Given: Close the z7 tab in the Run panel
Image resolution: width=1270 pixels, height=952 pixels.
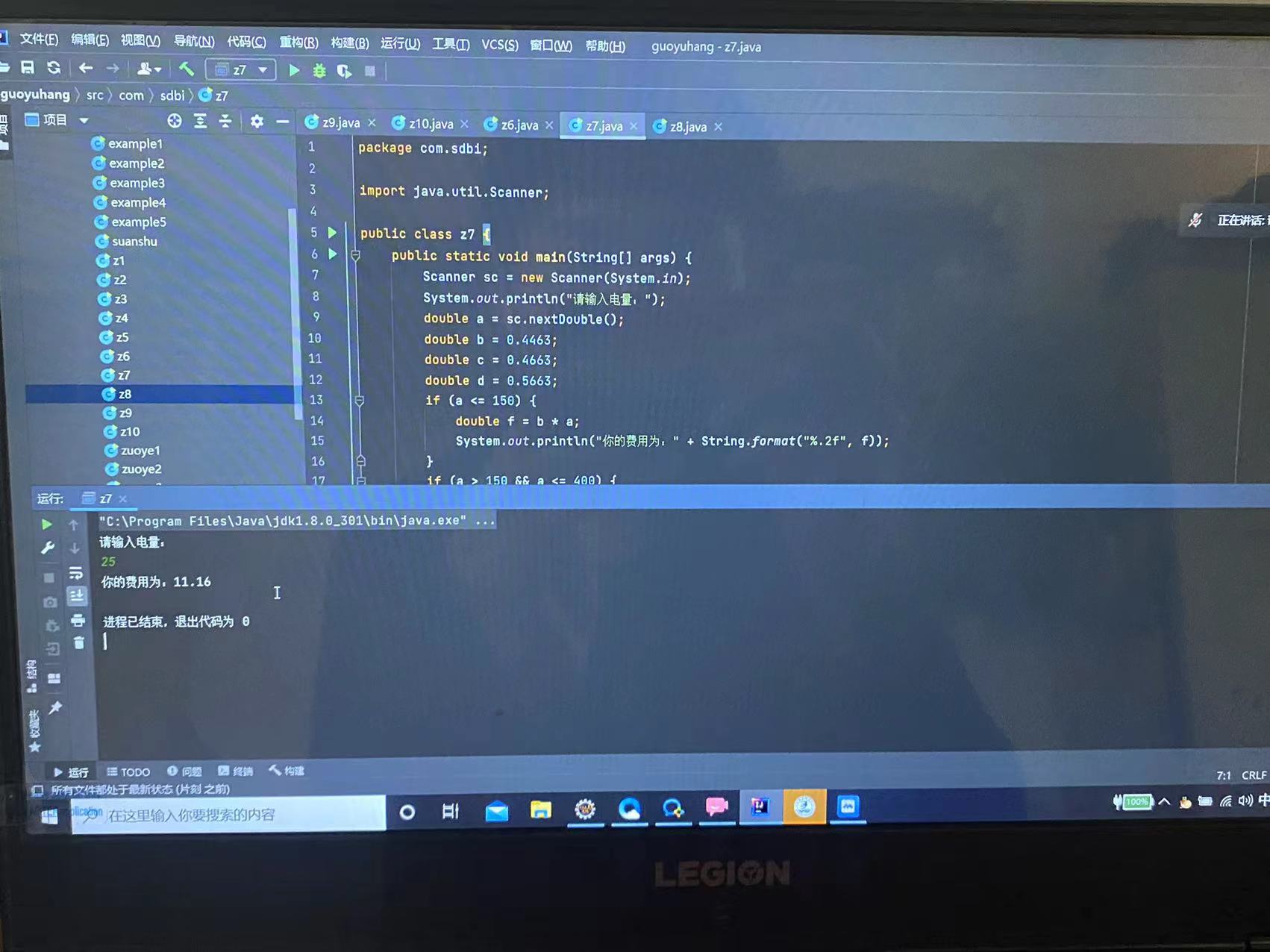Looking at the screenshot, I should [123, 498].
